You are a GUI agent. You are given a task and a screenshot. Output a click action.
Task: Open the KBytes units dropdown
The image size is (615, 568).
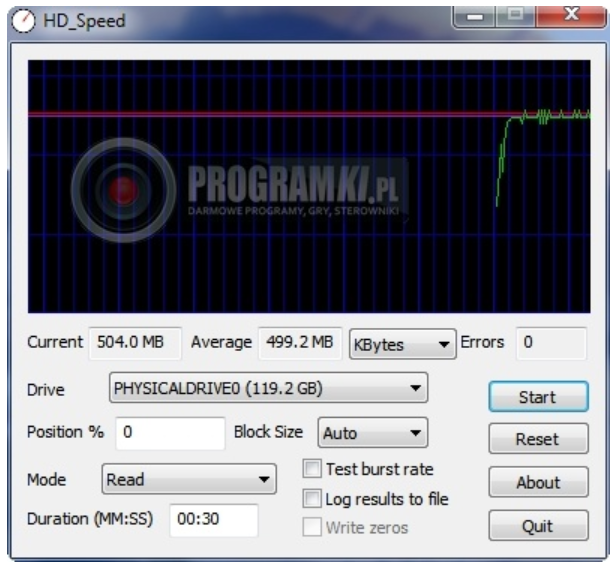click(403, 344)
